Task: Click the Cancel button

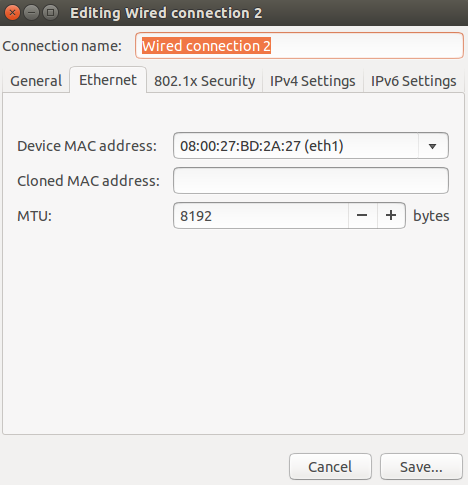Action: pyautogui.click(x=330, y=467)
